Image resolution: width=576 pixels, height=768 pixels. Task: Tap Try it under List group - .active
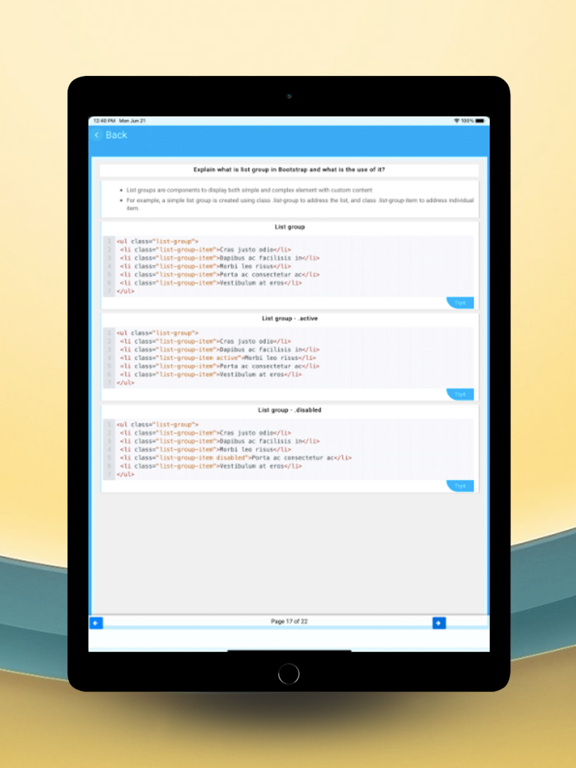click(460, 394)
